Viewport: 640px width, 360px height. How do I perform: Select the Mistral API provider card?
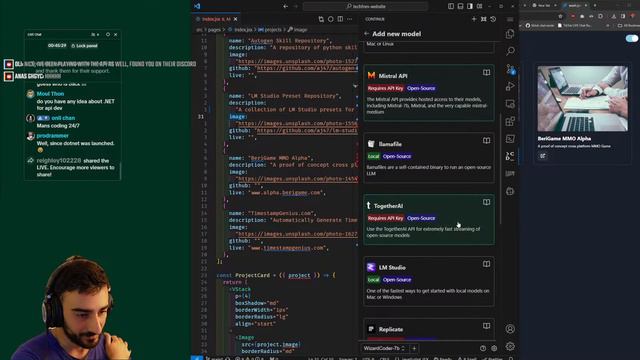[429, 93]
